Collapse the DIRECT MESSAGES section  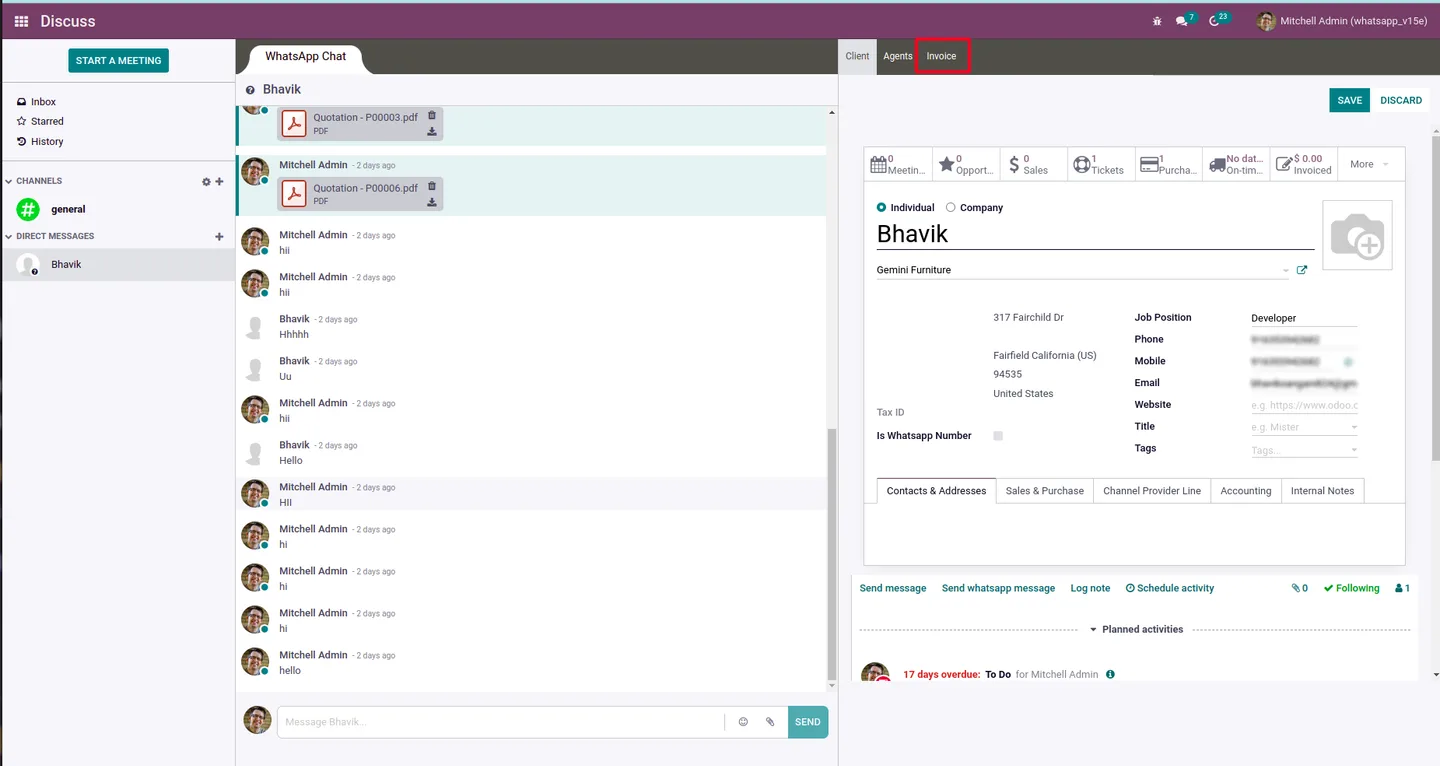[50, 236]
